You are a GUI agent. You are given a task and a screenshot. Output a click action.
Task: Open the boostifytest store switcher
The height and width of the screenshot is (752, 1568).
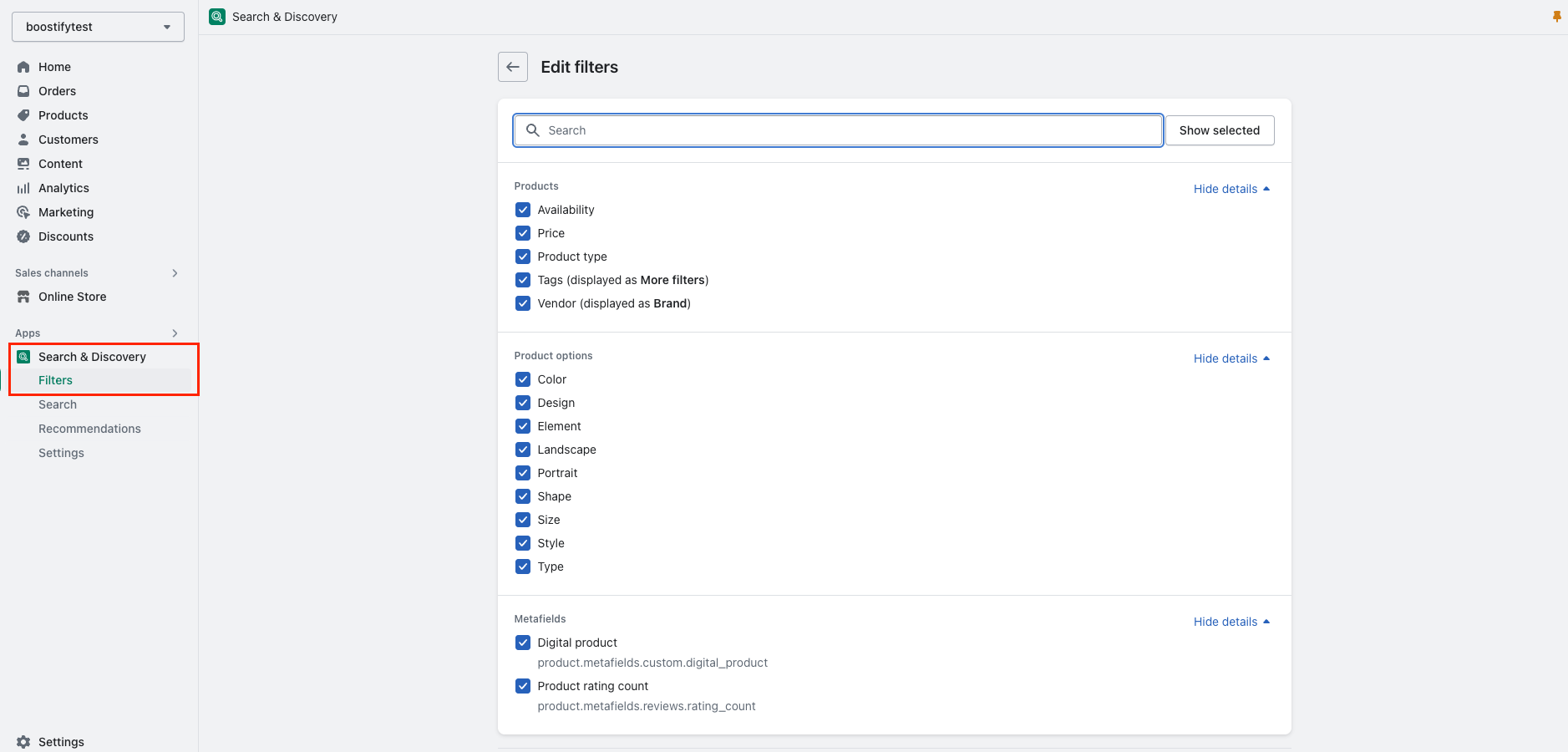pos(97,26)
